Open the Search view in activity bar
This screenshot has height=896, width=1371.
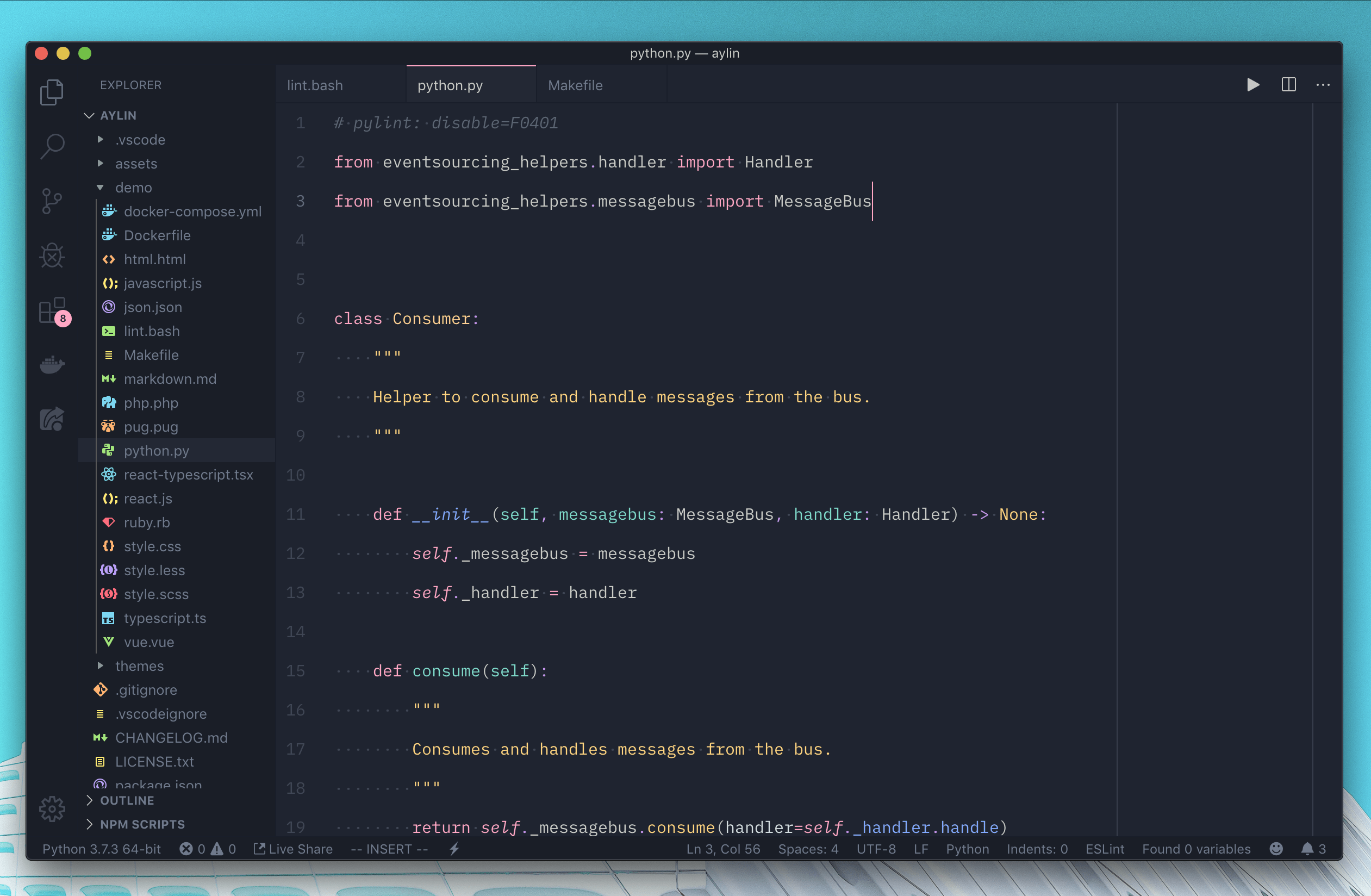(52, 146)
